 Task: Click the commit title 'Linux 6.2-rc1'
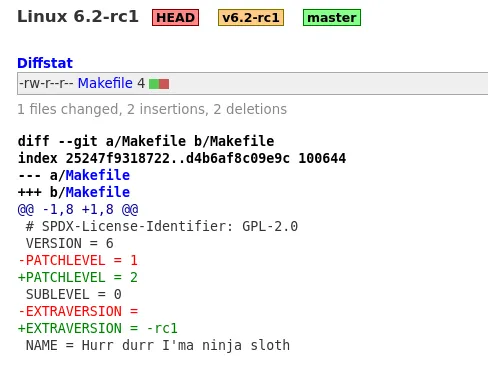coord(78,16)
